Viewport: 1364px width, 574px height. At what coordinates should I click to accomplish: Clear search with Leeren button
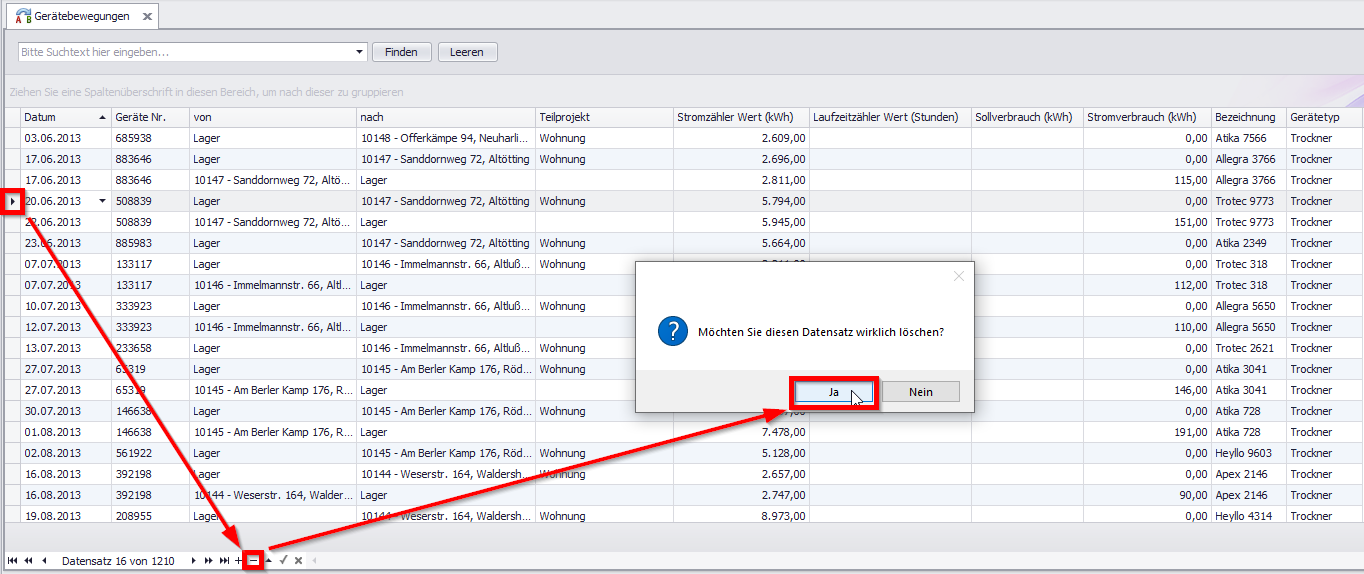coord(467,52)
